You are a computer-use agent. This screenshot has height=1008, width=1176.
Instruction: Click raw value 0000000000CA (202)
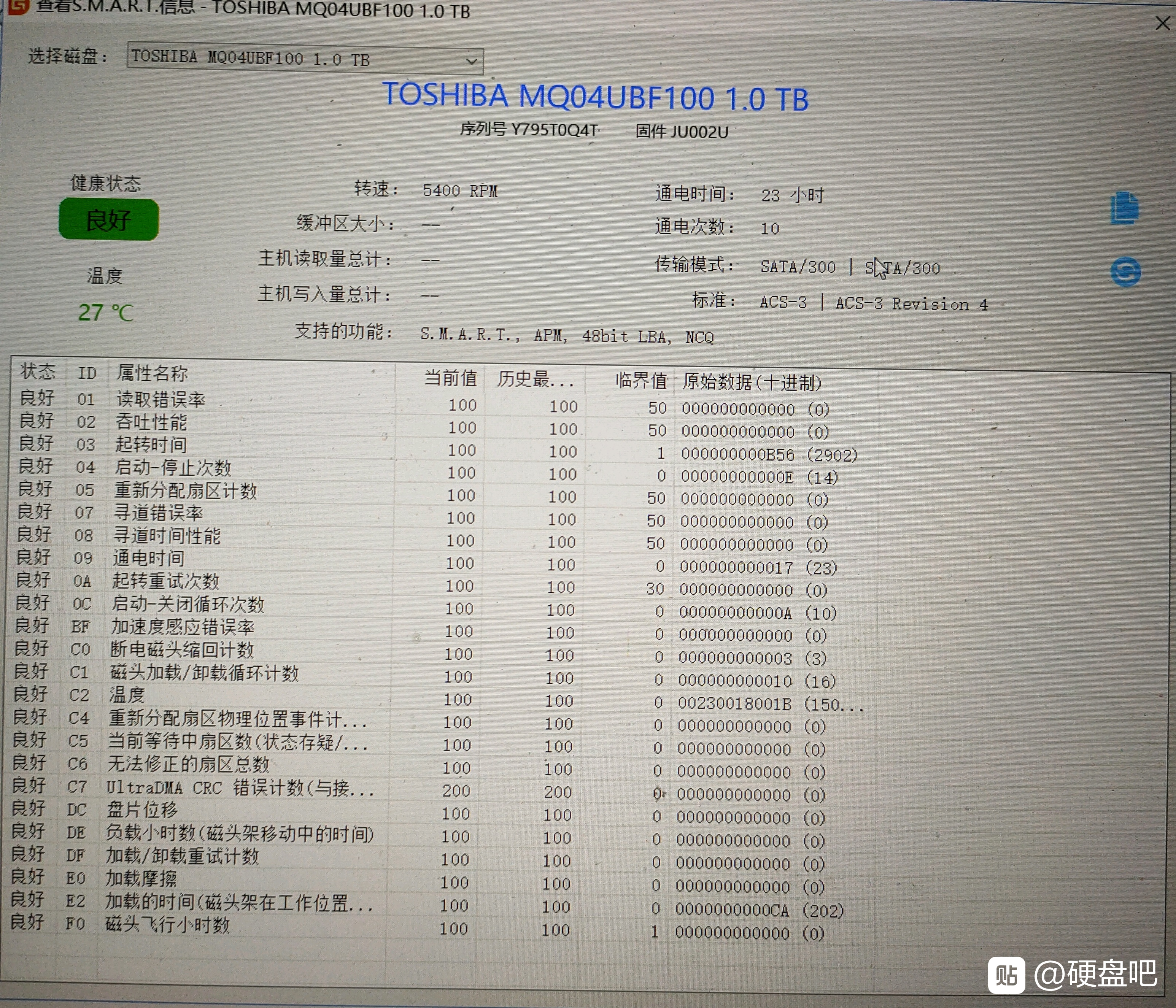click(x=760, y=910)
